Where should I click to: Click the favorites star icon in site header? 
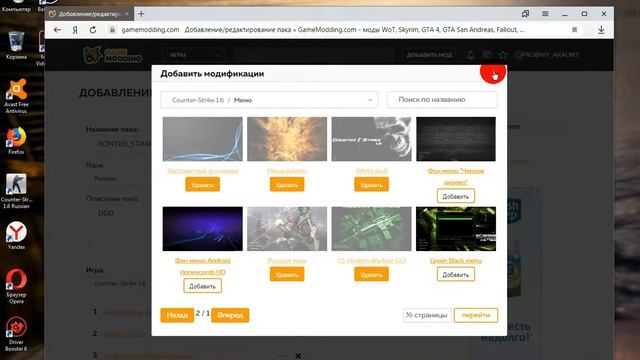pyautogui.click(x=503, y=55)
